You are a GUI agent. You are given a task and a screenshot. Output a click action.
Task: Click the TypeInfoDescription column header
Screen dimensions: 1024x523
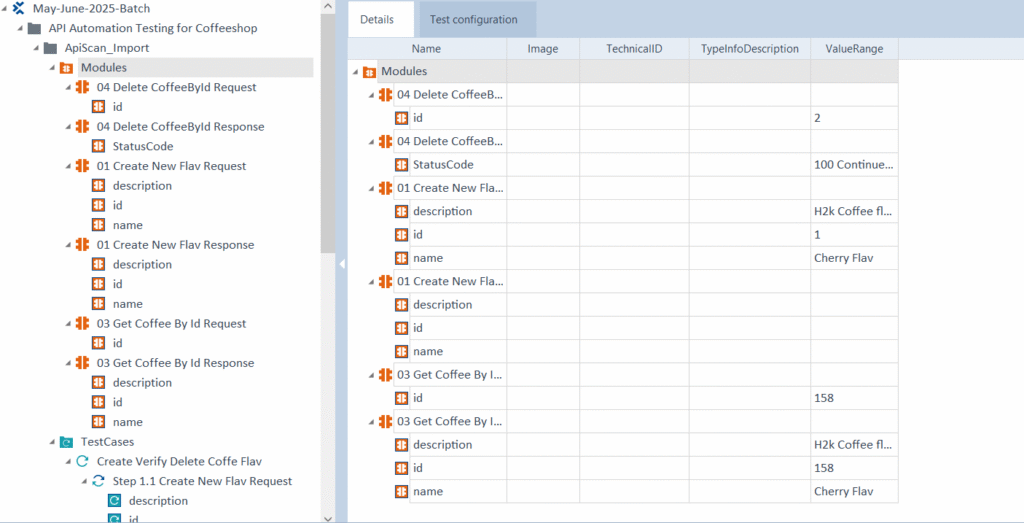point(750,49)
